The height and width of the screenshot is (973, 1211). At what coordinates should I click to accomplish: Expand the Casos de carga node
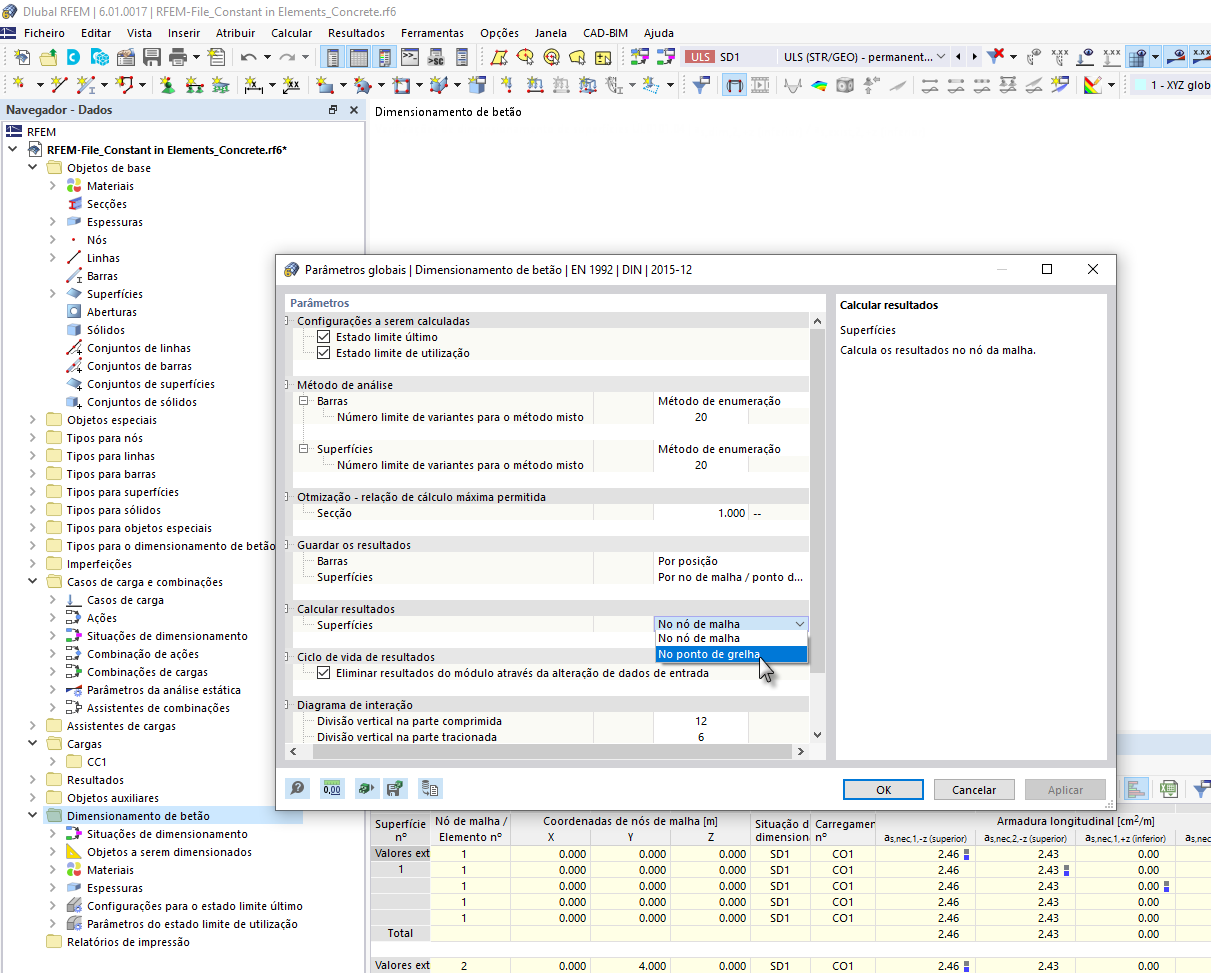tap(52, 600)
